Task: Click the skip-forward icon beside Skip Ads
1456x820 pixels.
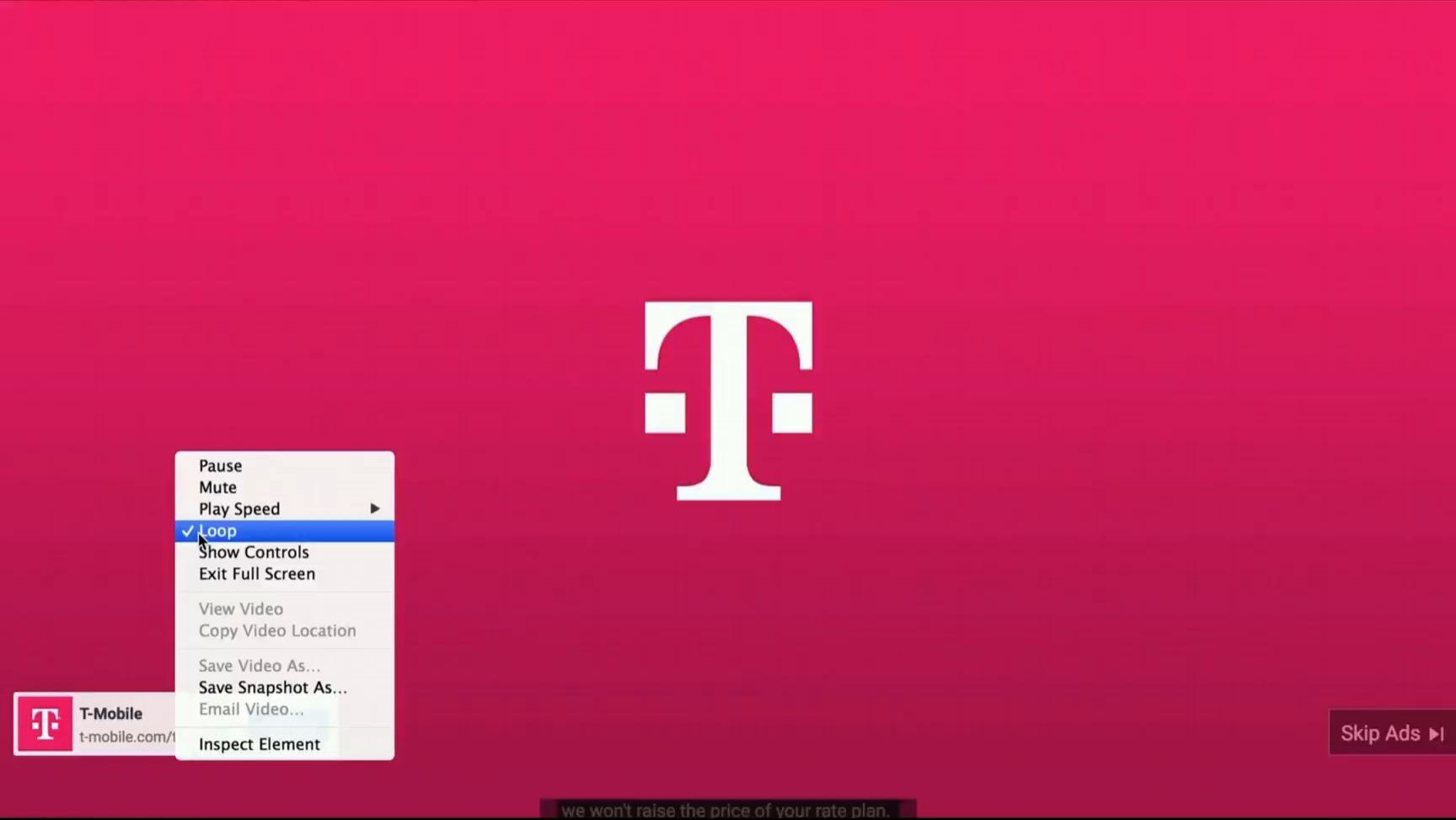Action: (1436, 734)
